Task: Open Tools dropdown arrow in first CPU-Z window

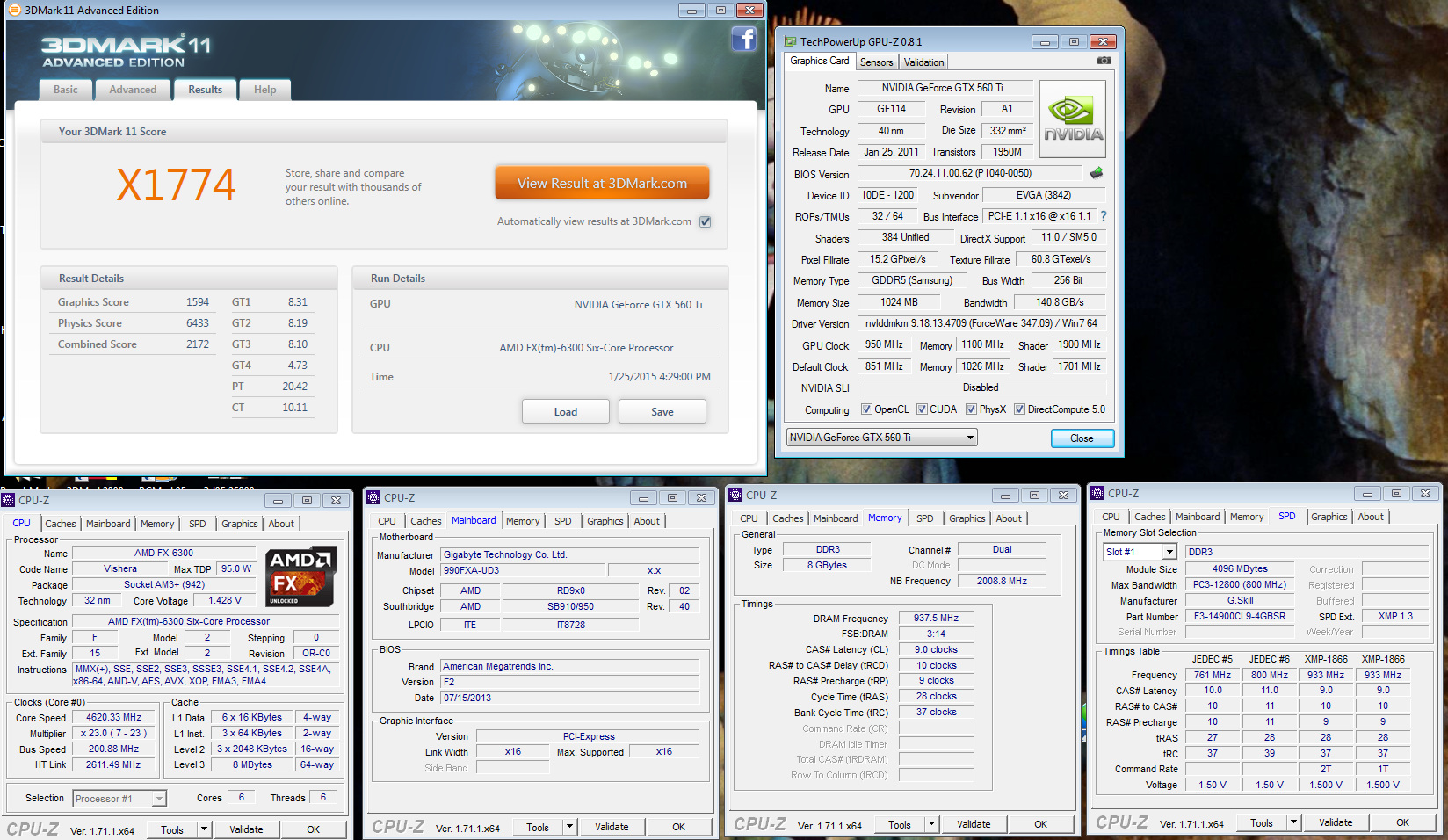Action: point(204,829)
